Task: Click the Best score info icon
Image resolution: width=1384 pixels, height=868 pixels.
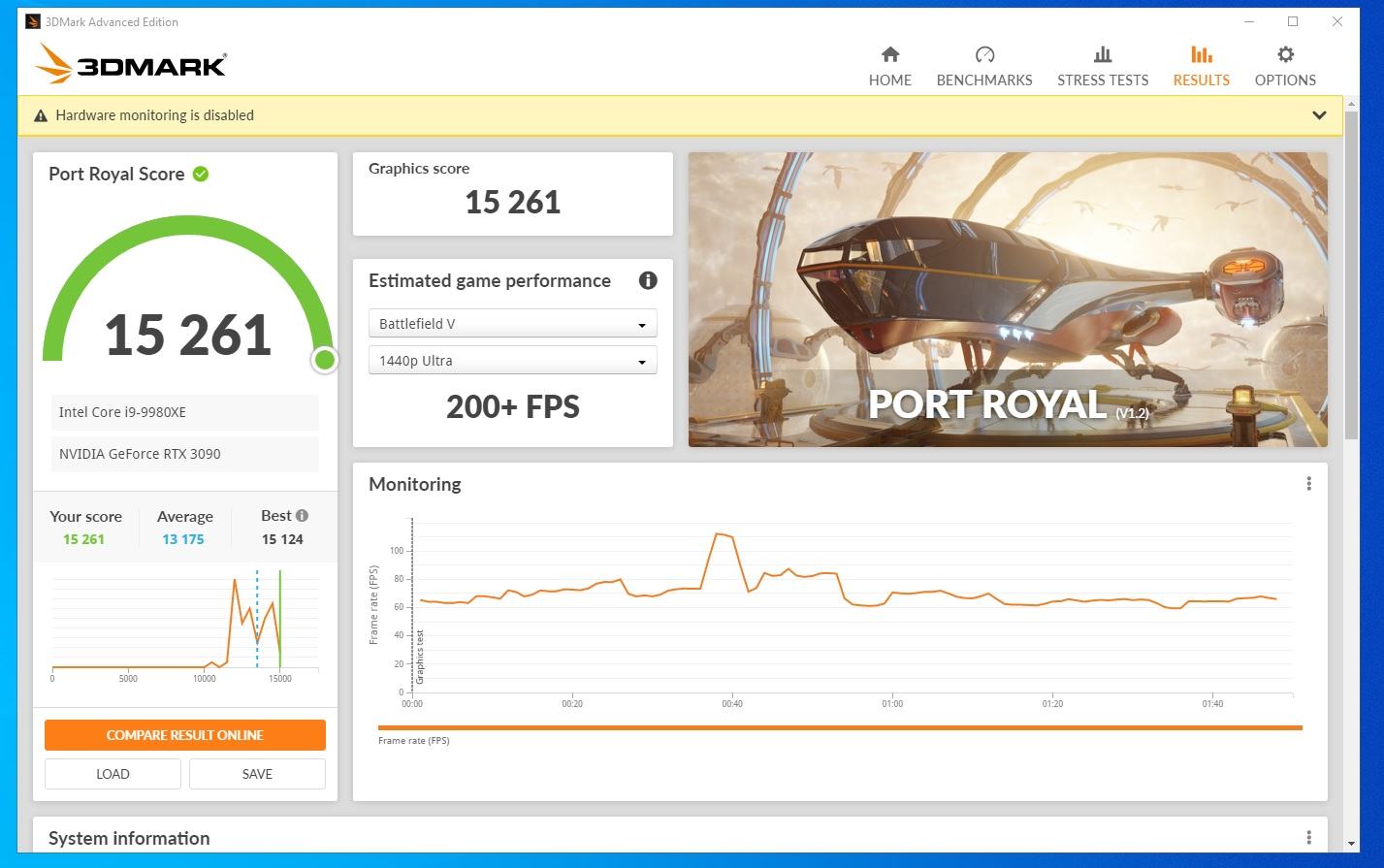Action: coord(302,516)
